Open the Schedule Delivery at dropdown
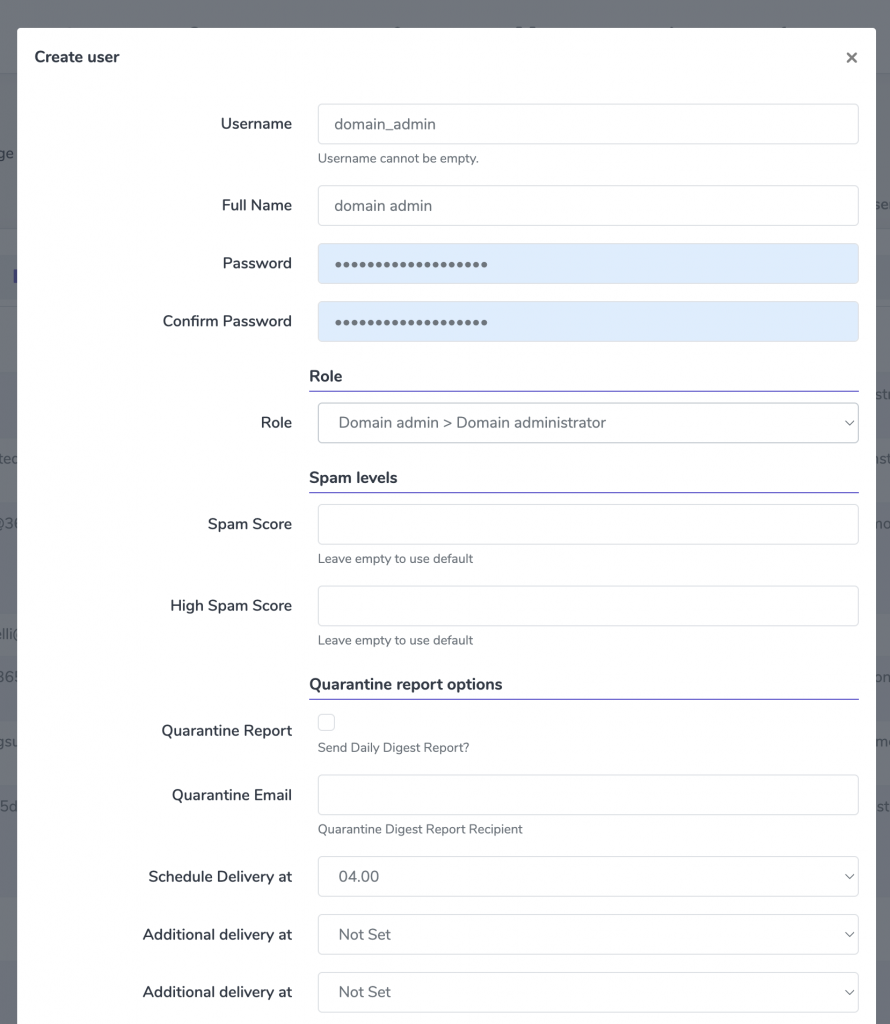The height and width of the screenshot is (1024, 890). point(588,876)
